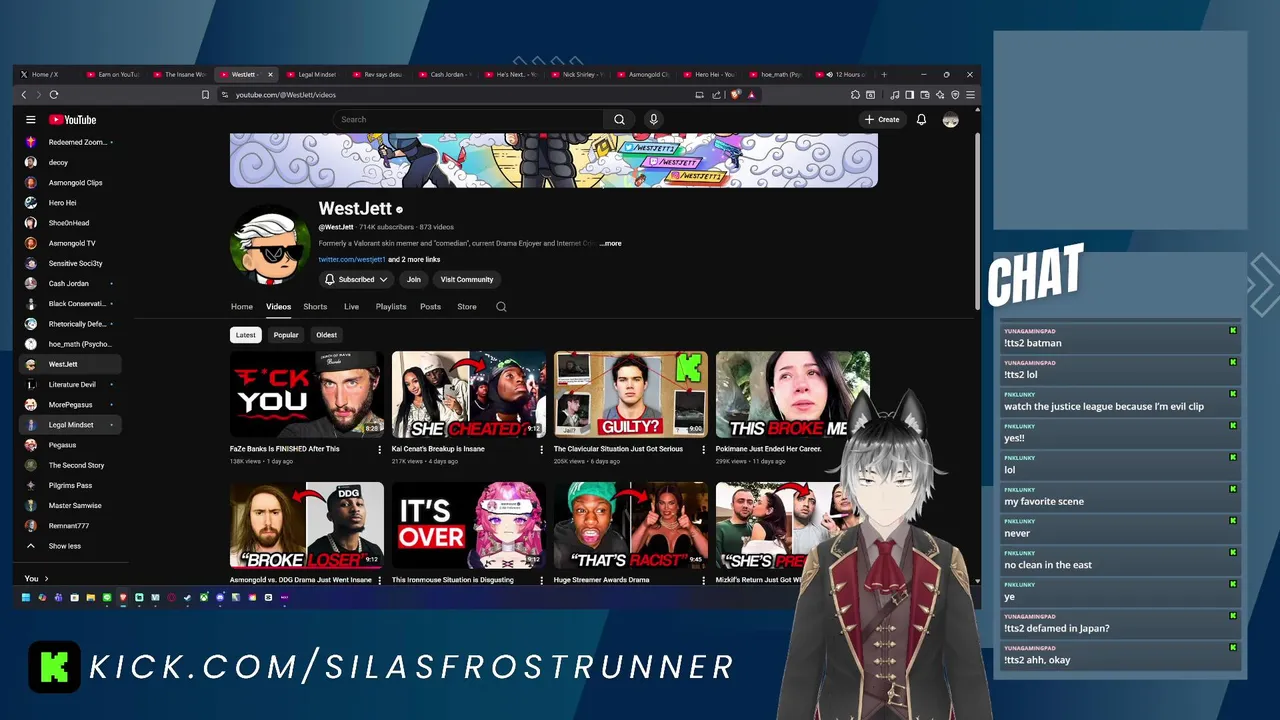The height and width of the screenshot is (720, 1280).
Task: Click the page vertical scrollbar
Action: pos(977,222)
